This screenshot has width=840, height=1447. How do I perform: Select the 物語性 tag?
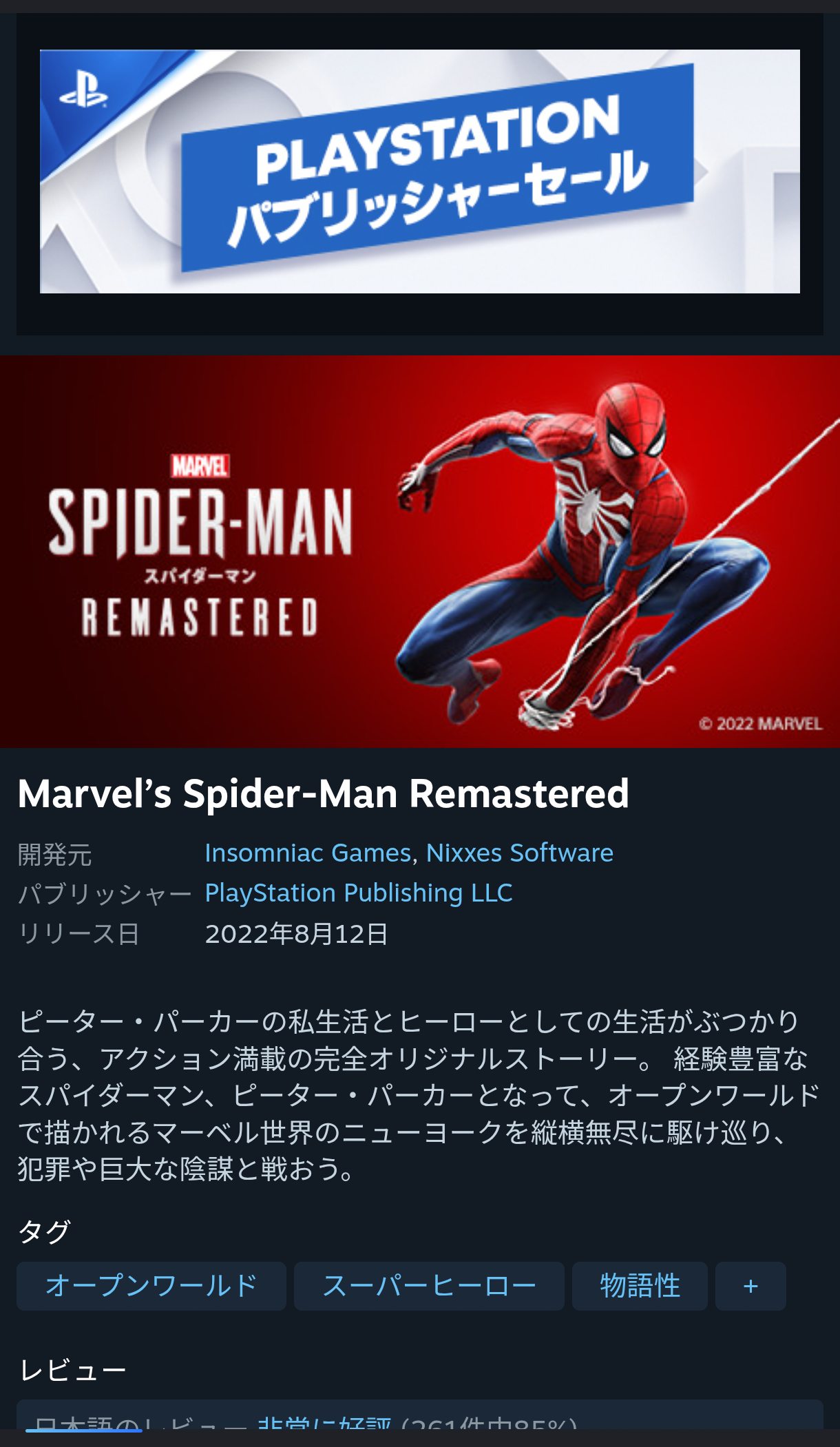click(640, 1286)
